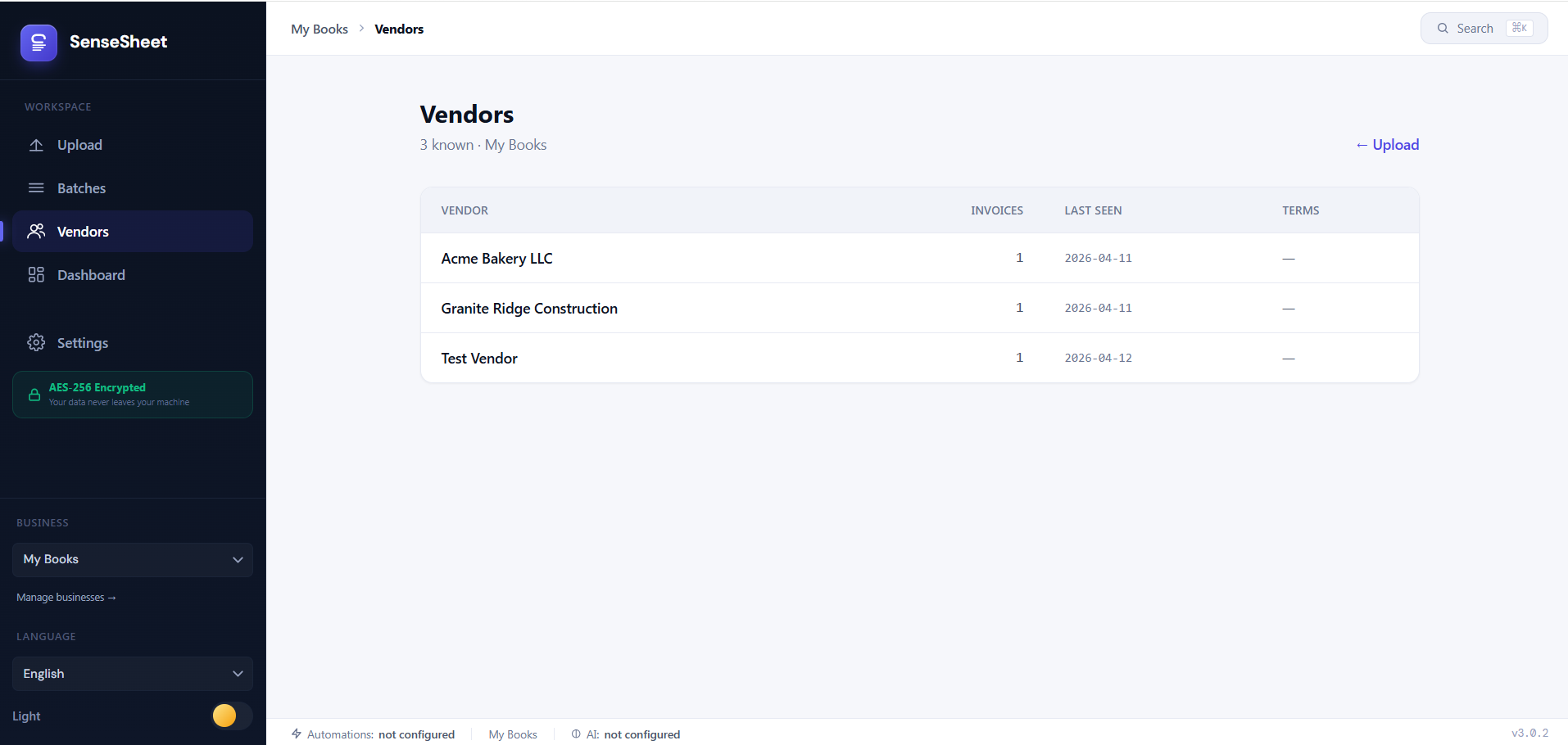The height and width of the screenshot is (745, 1568).
Task: Click the Upload link above the vendor table
Action: point(1387,144)
